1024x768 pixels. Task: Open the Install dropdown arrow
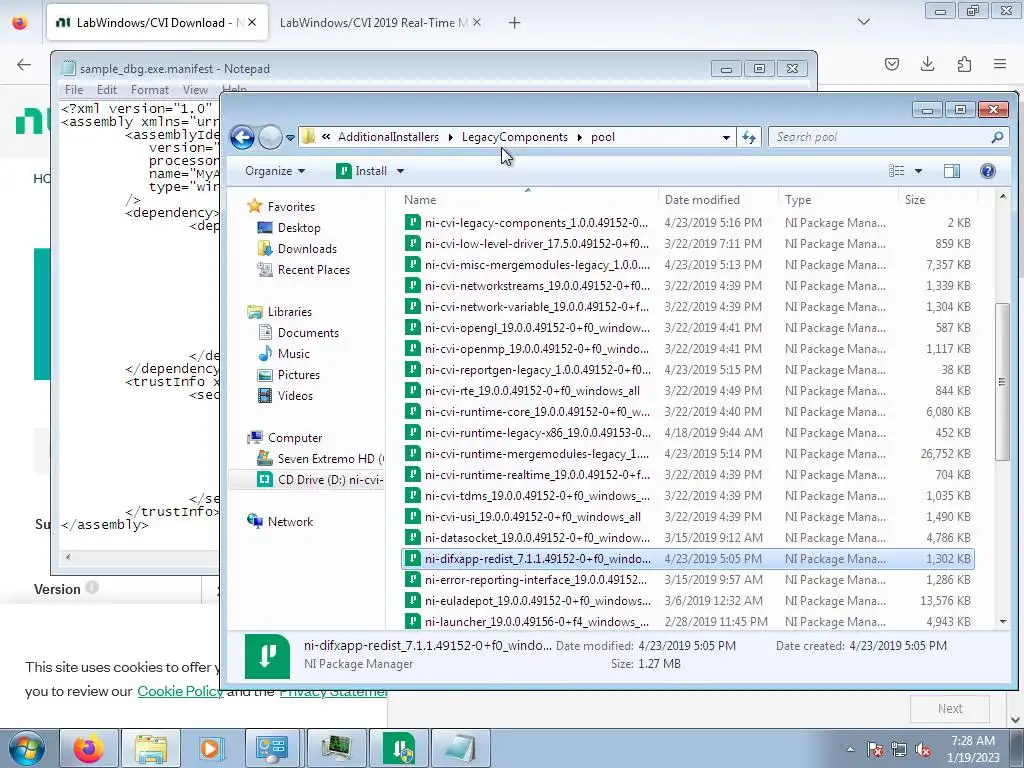[400, 171]
